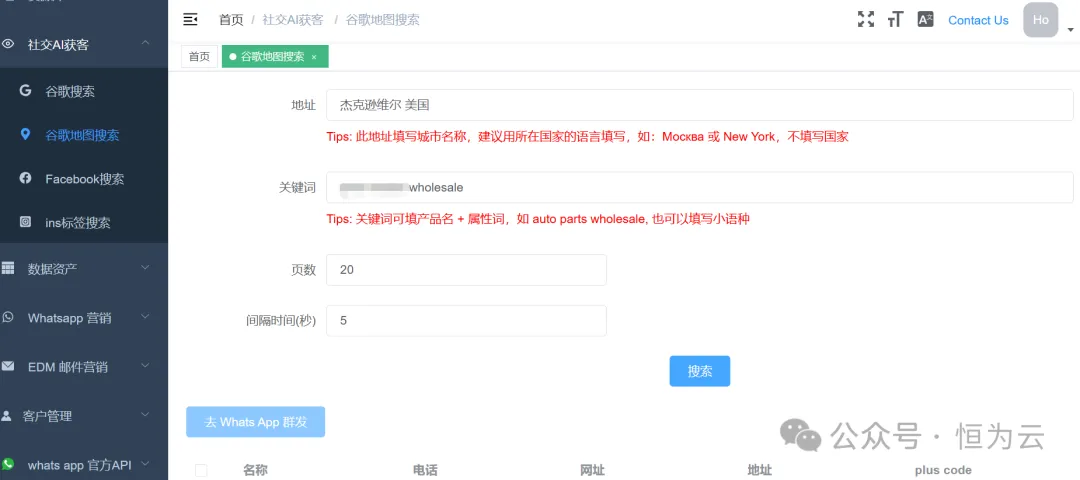Click the 页数 input field
The width and height of the screenshot is (1080, 480).
pyautogui.click(x=466, y=270)
